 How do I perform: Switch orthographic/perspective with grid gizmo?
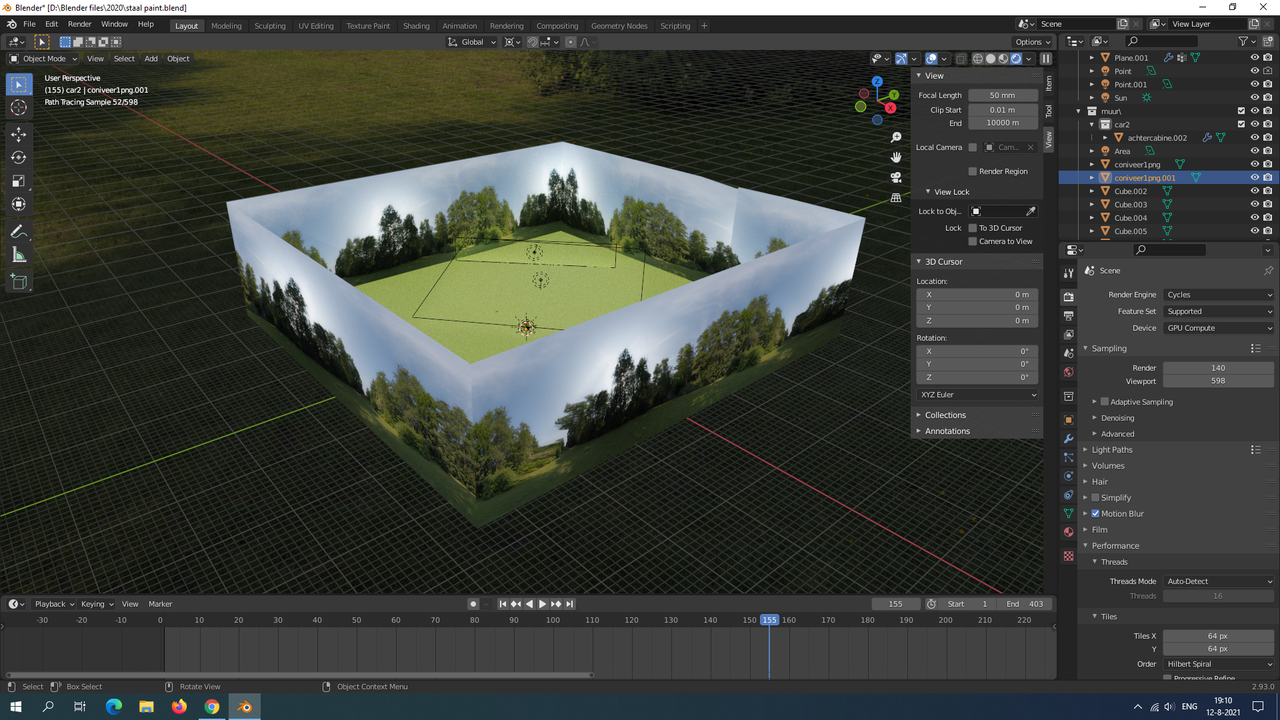[x=895, y=197]
